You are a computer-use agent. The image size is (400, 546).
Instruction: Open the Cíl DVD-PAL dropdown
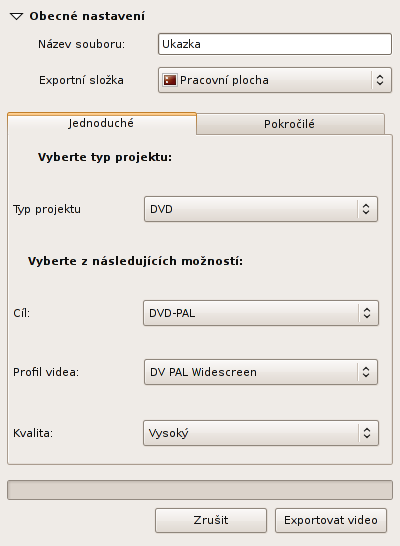(x=261, y=313)
